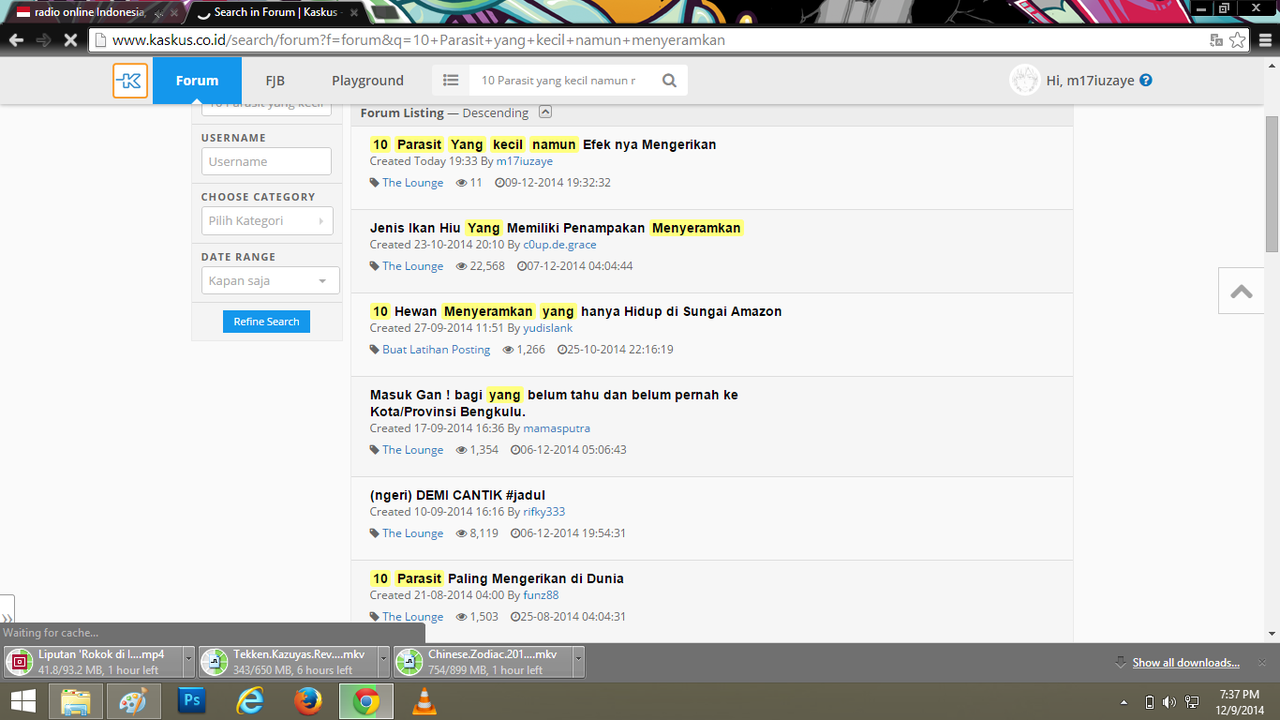
Task: Click Hi, m17iuzaye user greeting
Action: [1090, 80]
